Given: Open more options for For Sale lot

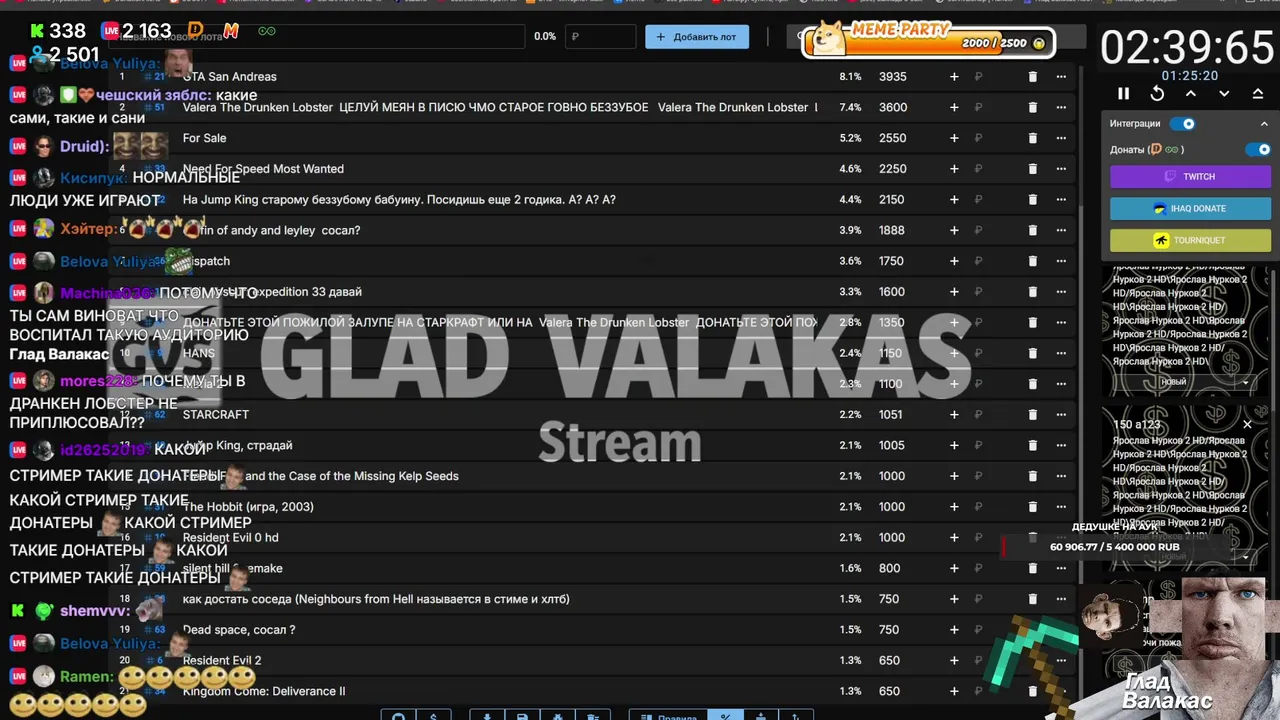Looking at the screenshot, I should pyautogui.click(x=1061, y=138).
